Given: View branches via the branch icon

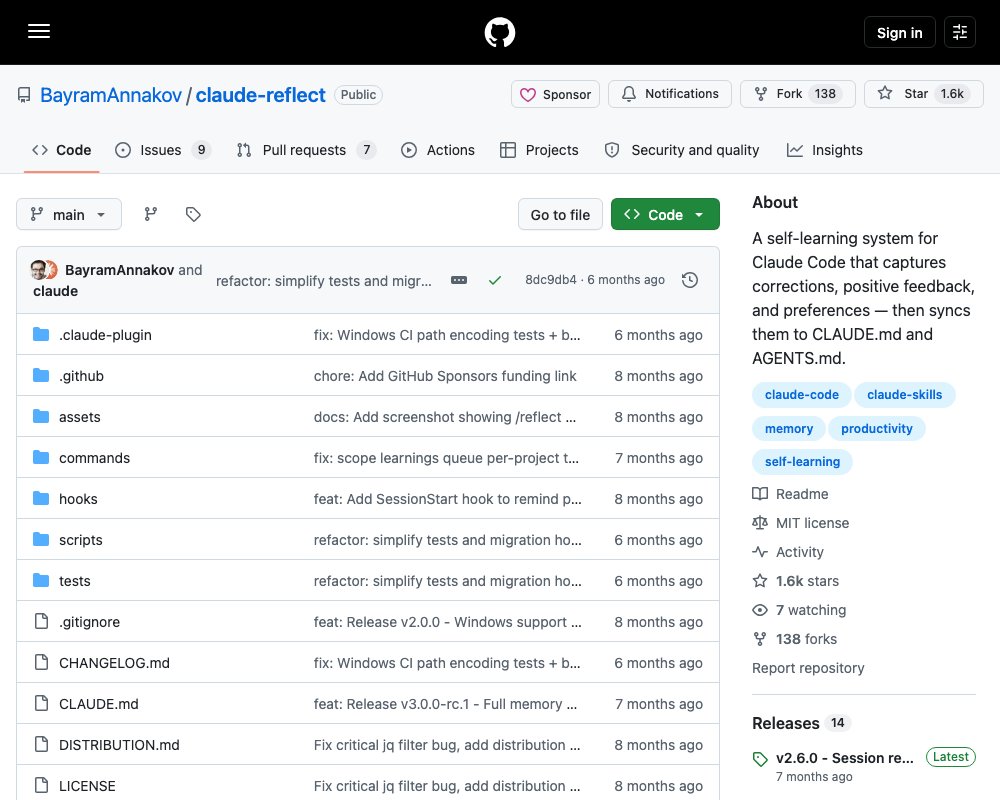Looking at the screenshot, I should [x=151, y=214].
